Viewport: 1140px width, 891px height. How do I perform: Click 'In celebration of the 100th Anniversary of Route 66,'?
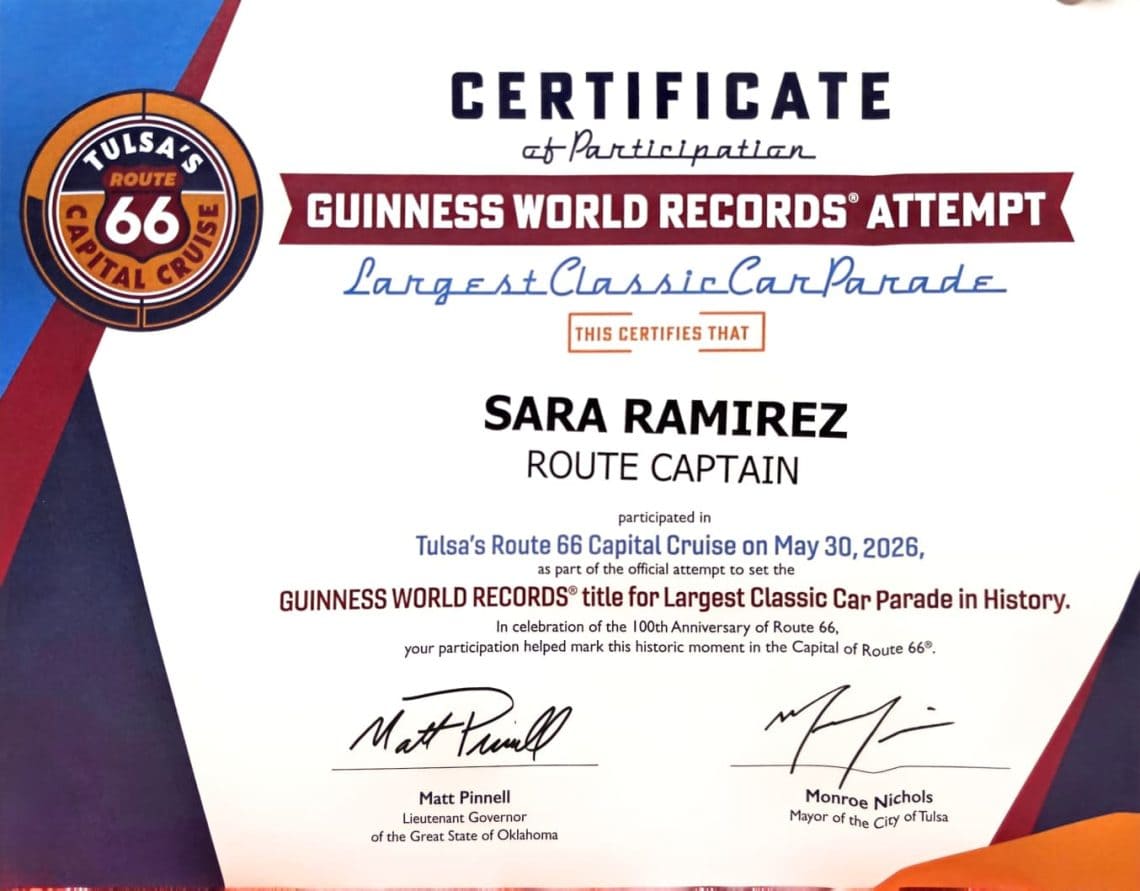668,626
